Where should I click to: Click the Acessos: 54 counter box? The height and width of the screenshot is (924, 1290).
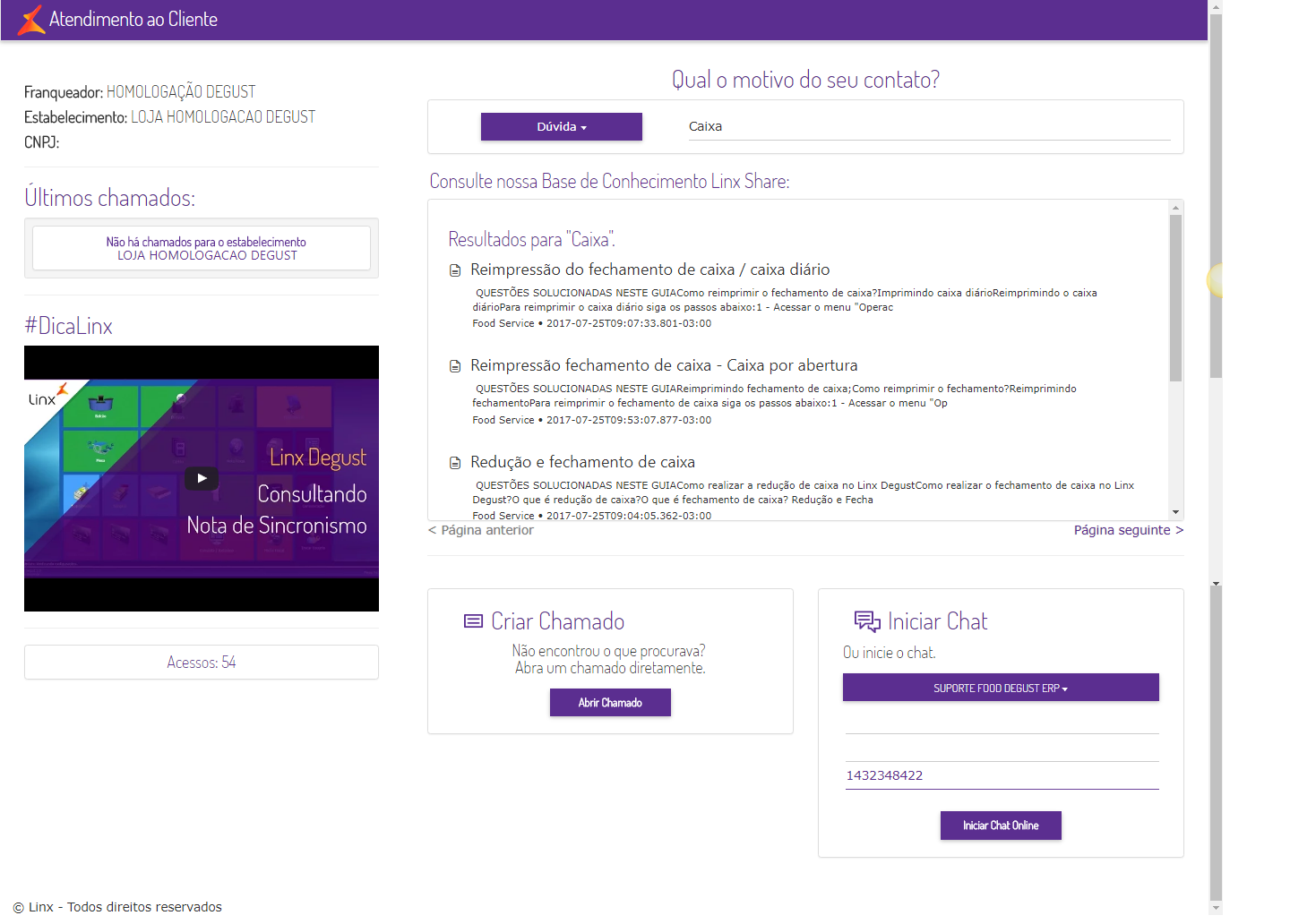click(x=202, y=663)
